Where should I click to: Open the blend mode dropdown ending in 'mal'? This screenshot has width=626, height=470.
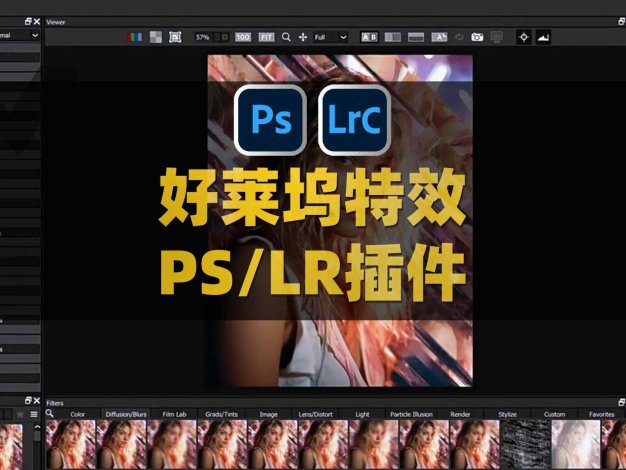(x=20, y=35)
